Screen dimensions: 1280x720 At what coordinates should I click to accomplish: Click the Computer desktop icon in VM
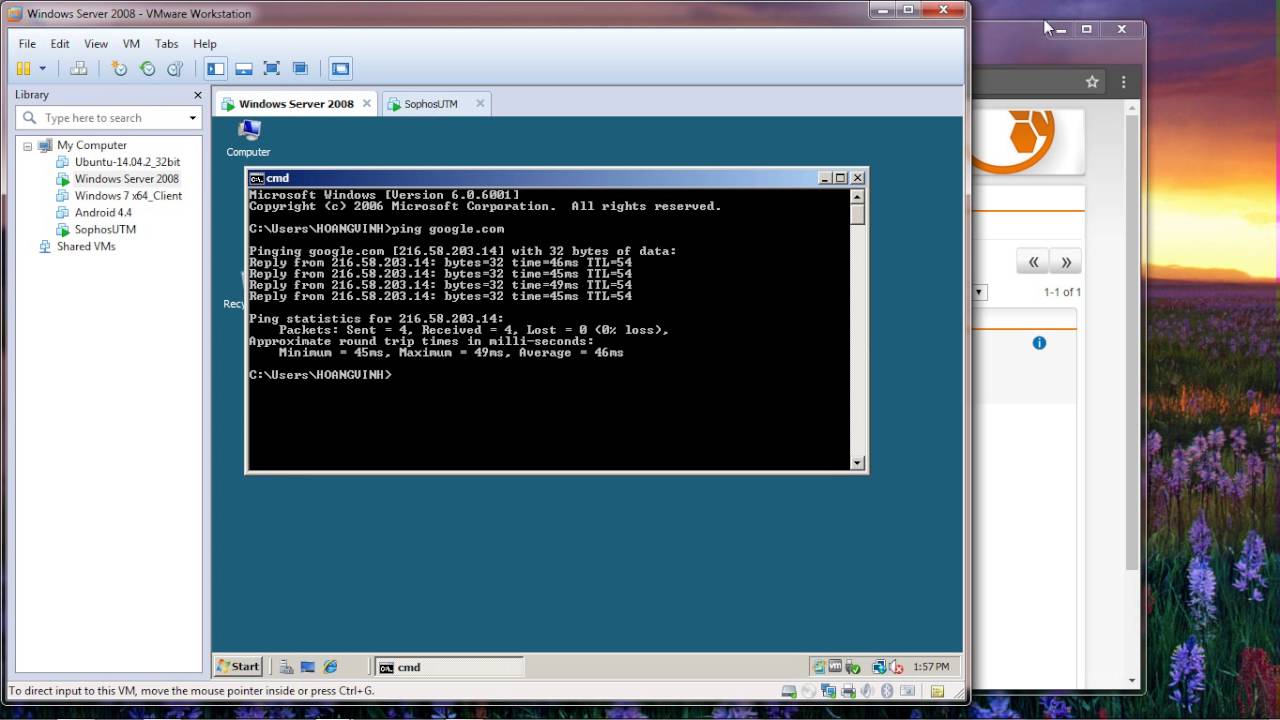(248, 138)
